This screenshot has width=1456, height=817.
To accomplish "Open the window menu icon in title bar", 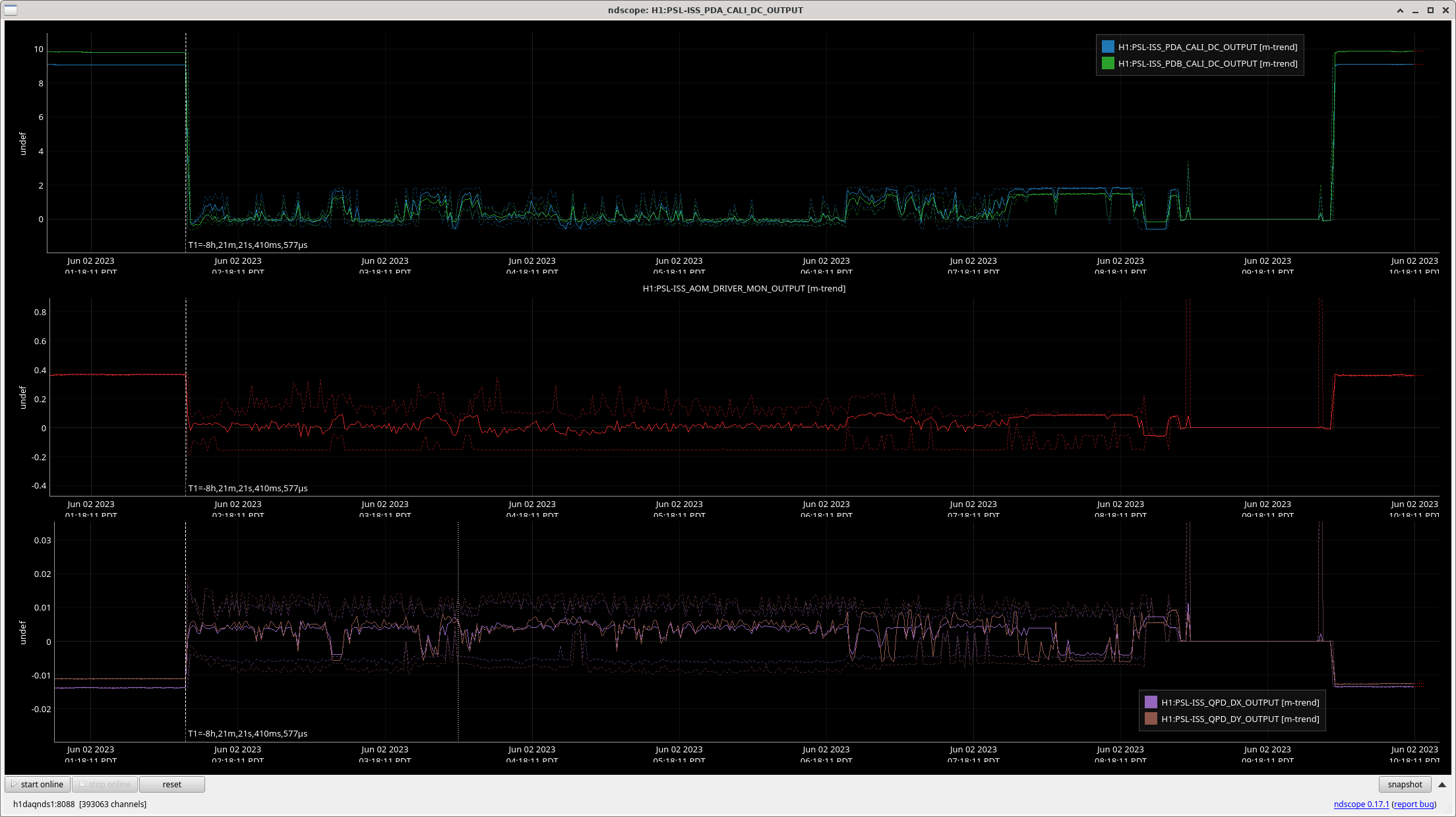I will [x=11, y=10].
